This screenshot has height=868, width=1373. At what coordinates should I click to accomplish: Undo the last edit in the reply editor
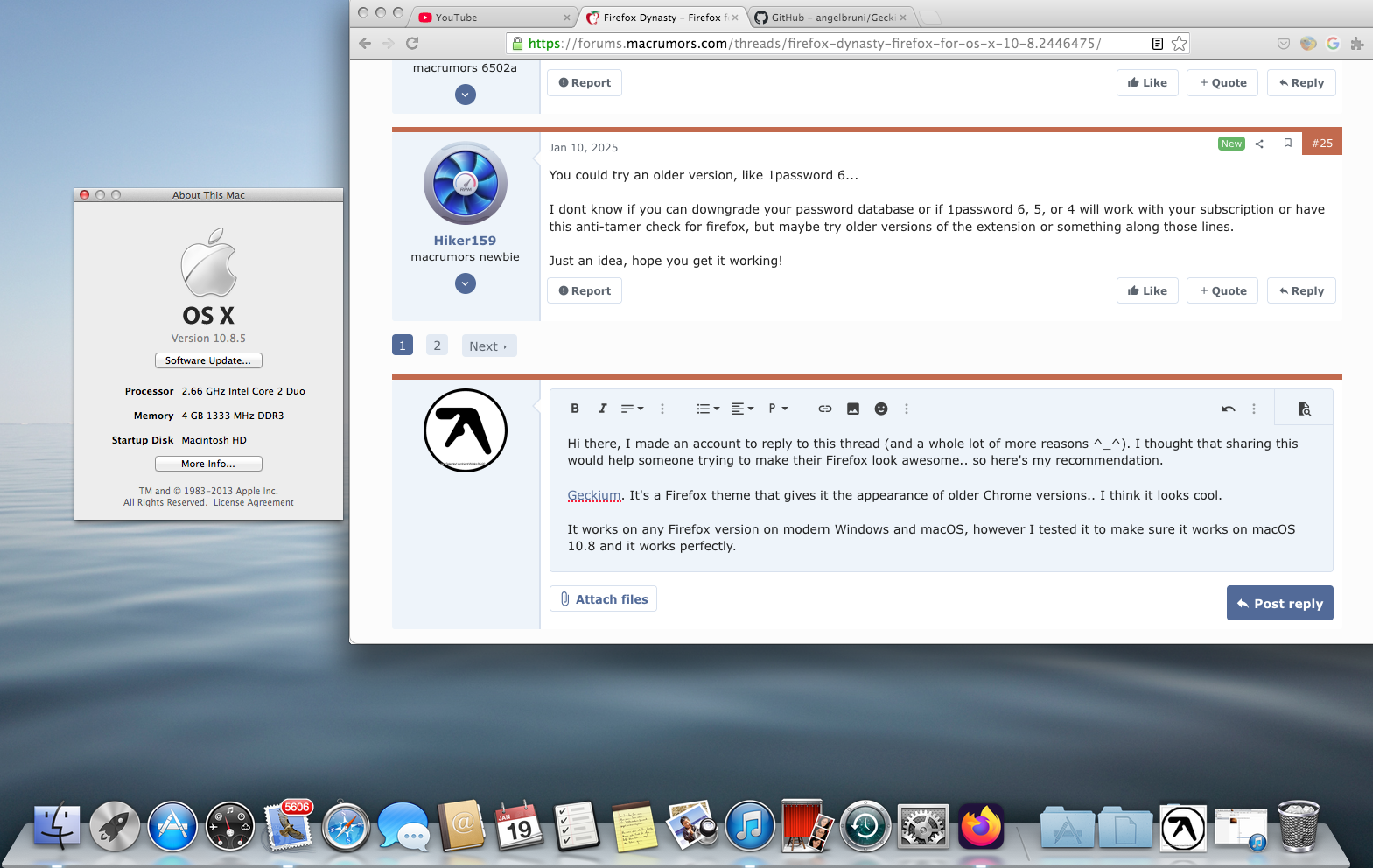1229,409
